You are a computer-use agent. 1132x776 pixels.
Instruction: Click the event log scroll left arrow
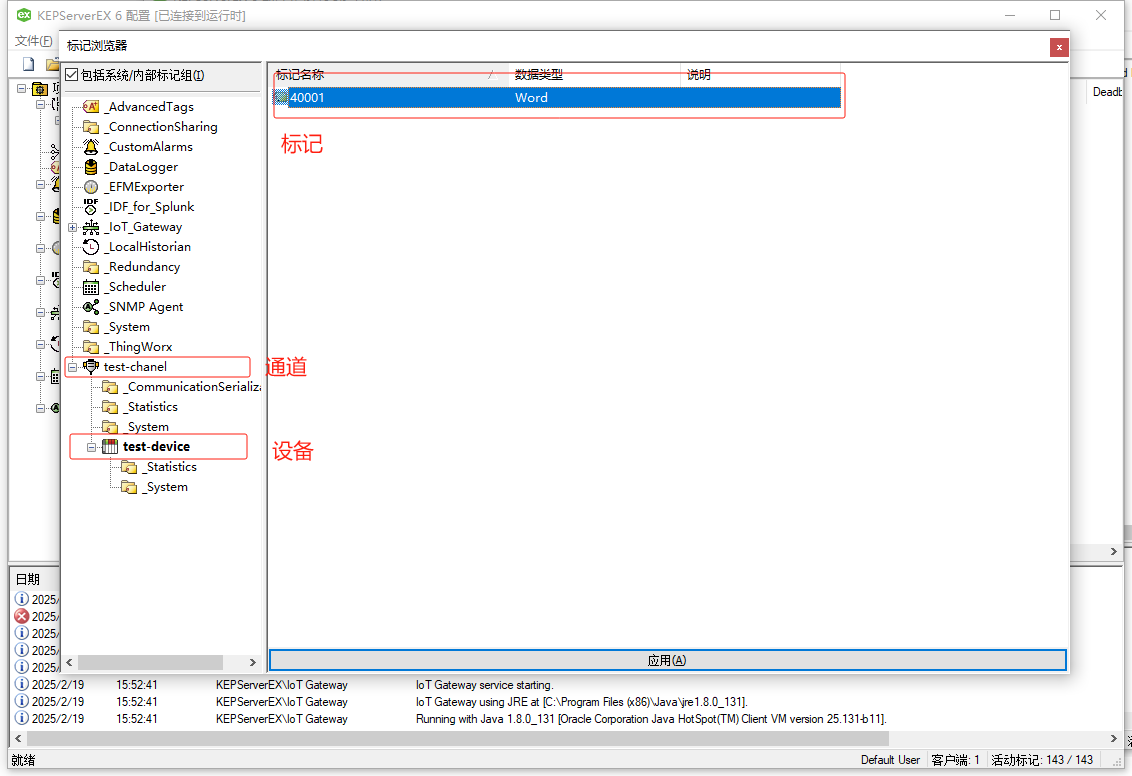[19, 738]
